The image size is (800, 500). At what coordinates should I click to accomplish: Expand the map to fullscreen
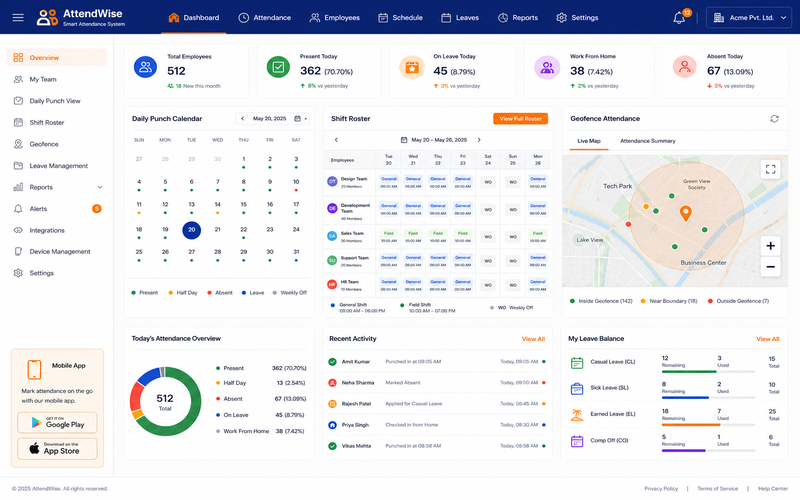click(770, 169)
